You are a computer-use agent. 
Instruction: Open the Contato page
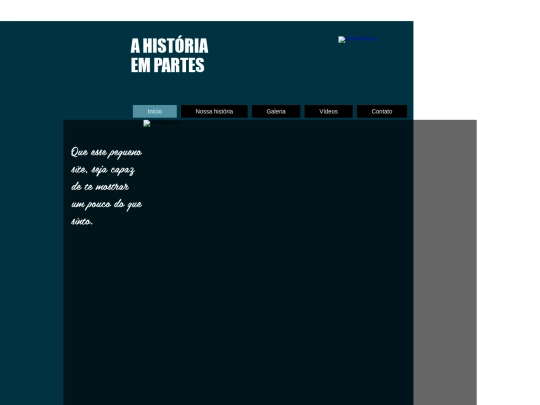382,112
